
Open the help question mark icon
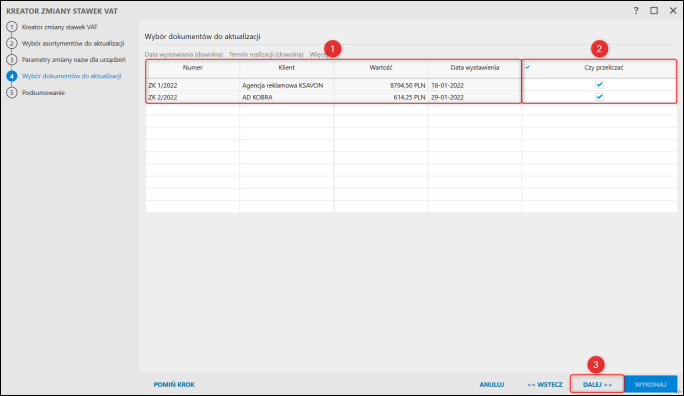636,11
